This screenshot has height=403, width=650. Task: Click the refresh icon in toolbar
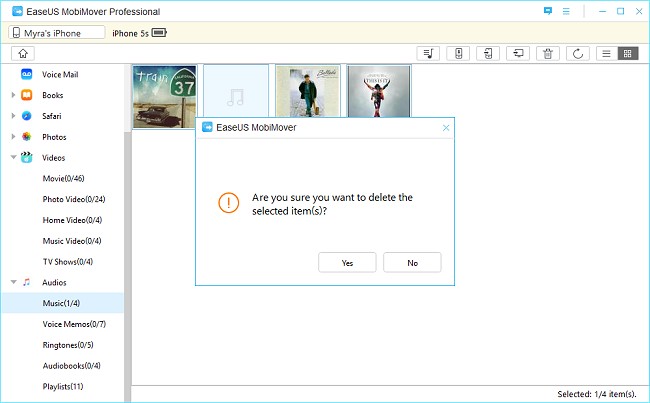[578, 53]
